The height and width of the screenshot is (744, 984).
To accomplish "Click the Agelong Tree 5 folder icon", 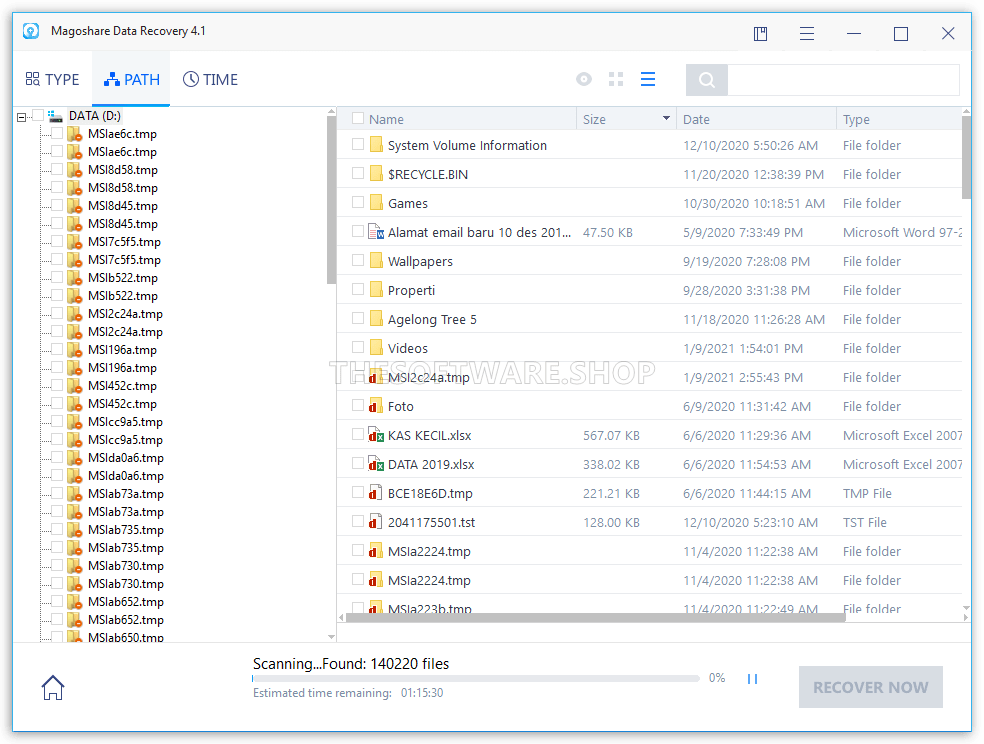I will pos(376,319).
